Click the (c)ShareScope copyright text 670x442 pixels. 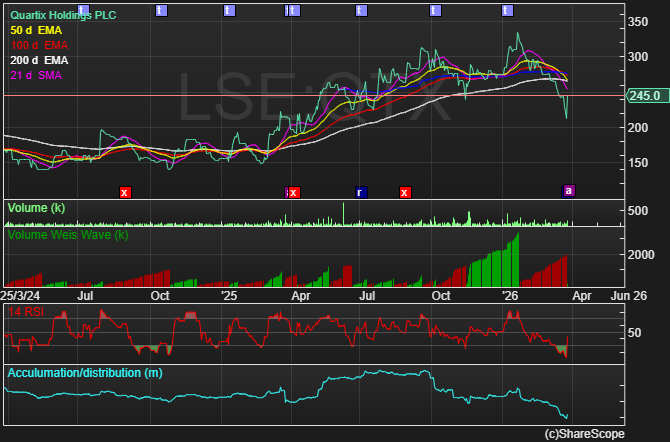[x=584, y=434]
